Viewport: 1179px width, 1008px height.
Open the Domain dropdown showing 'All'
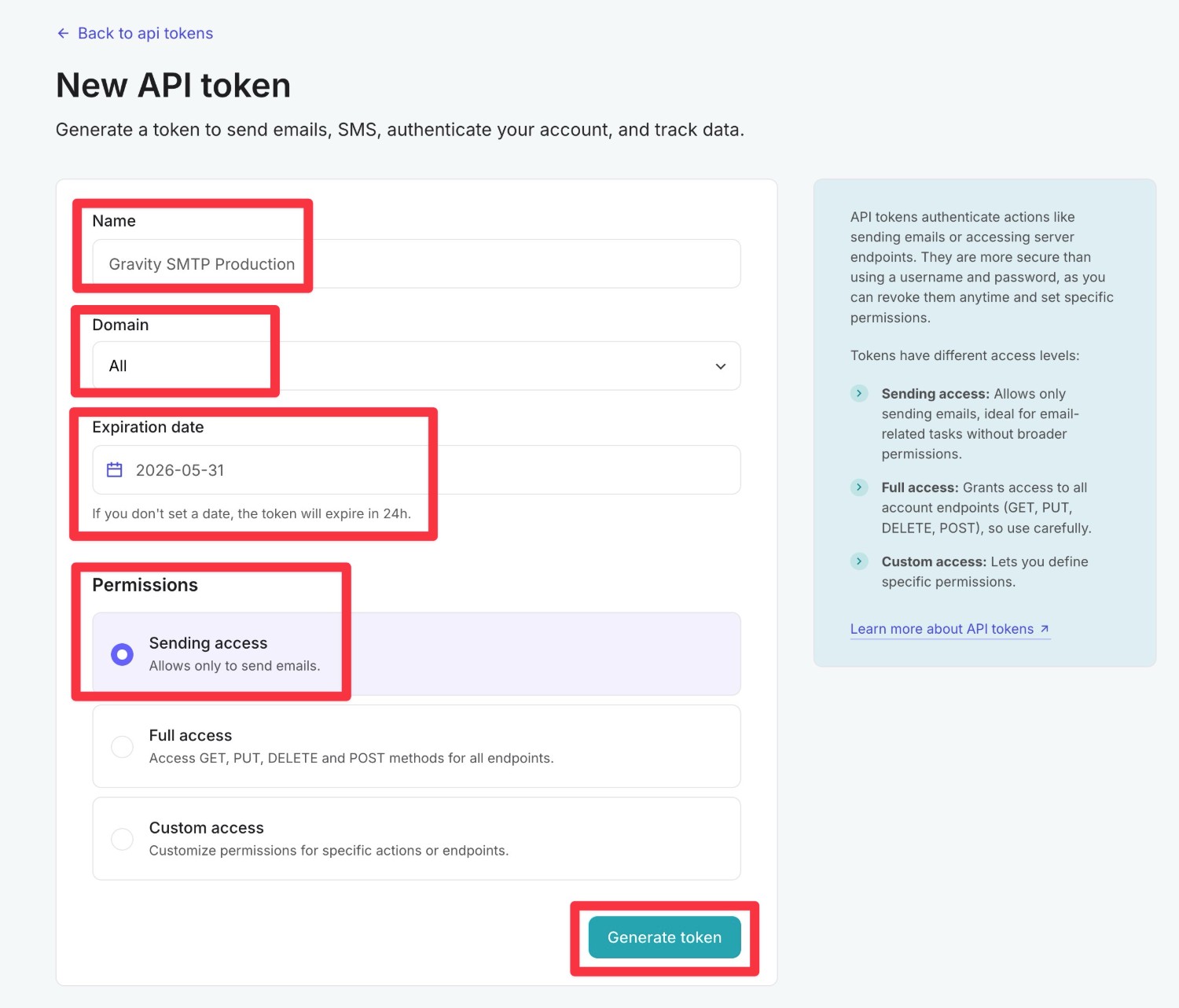[x=417, y=366]
